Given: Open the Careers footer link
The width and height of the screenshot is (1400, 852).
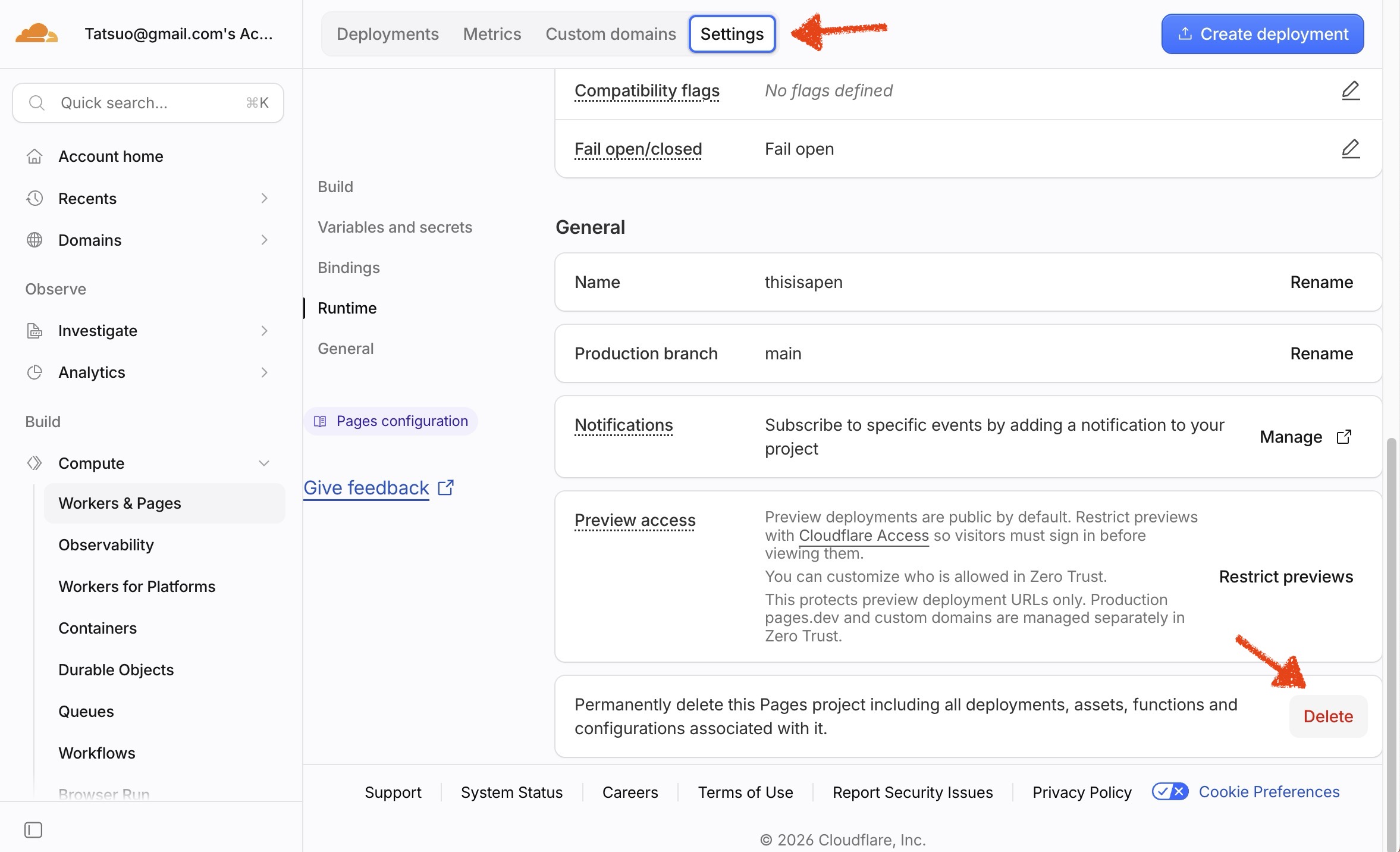Looking at the screenshot, I should [x=630, y=792].
